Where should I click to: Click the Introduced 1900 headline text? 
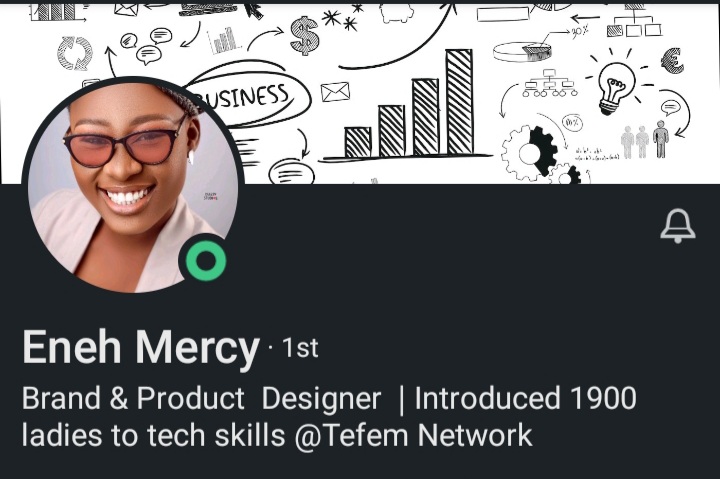coord(525,398)
